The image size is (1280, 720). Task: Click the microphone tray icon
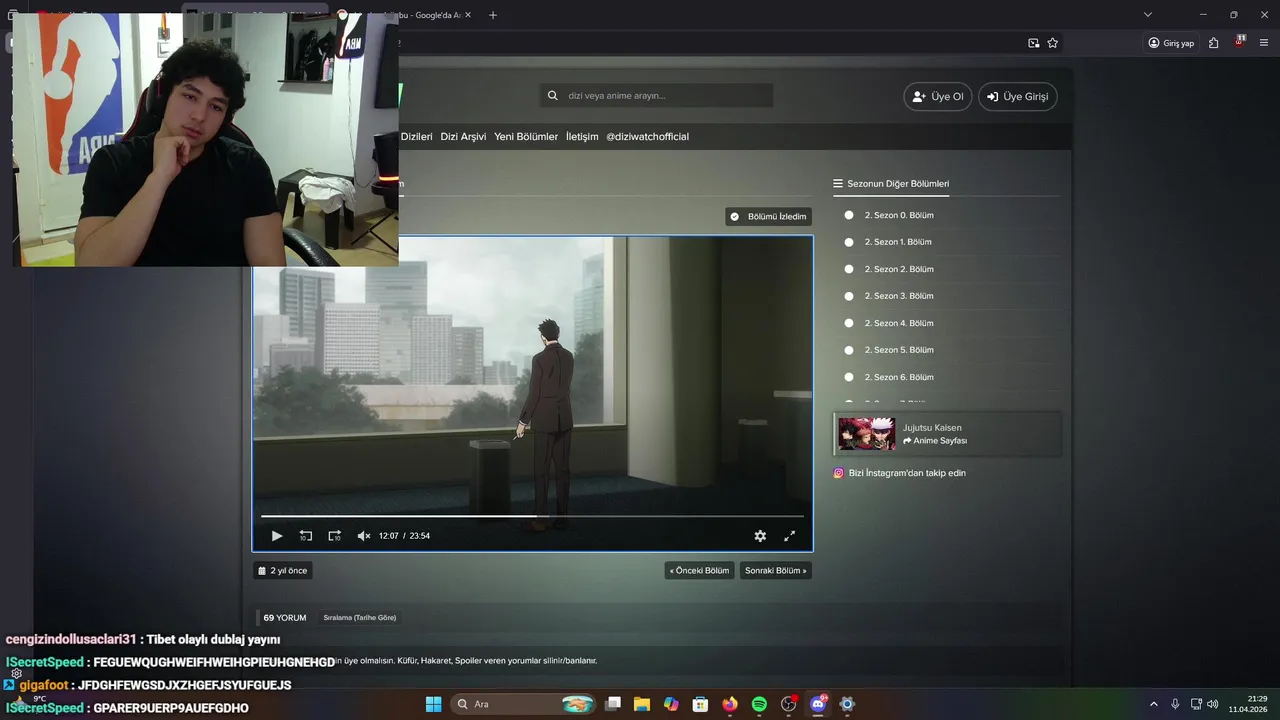click(1175, 704)
